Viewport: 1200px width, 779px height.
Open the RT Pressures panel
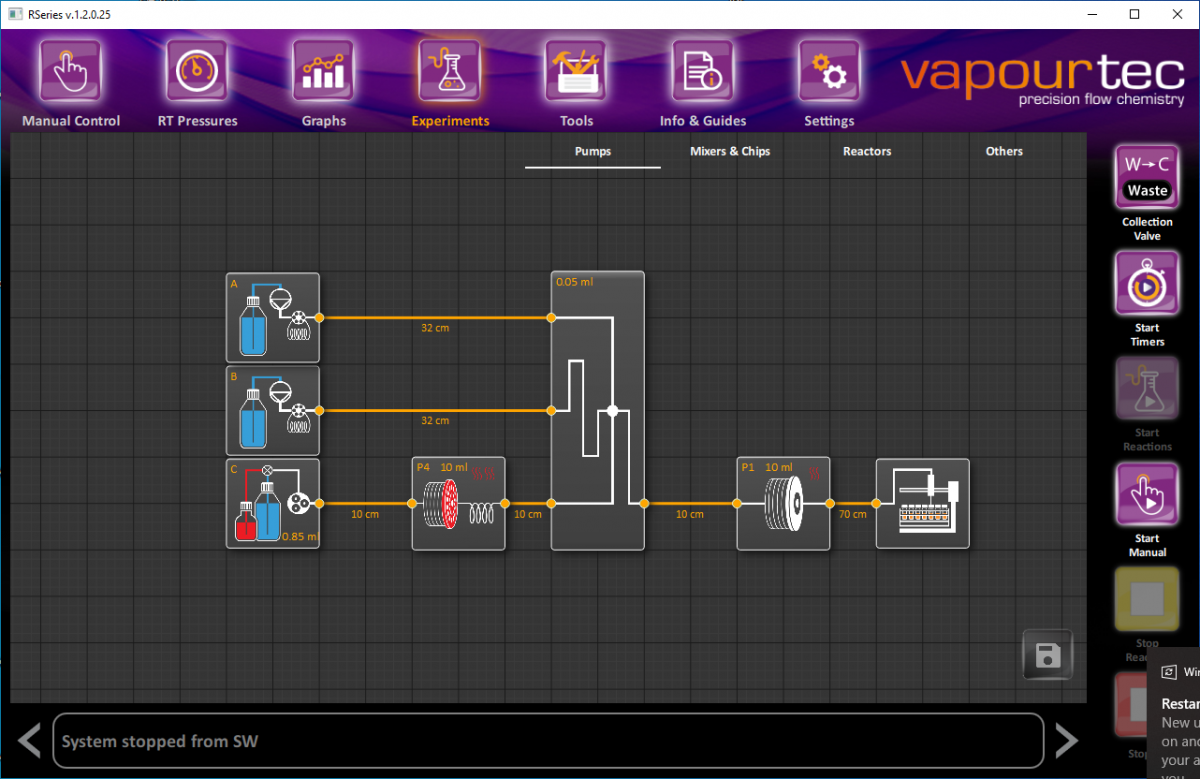click(196, 80)
